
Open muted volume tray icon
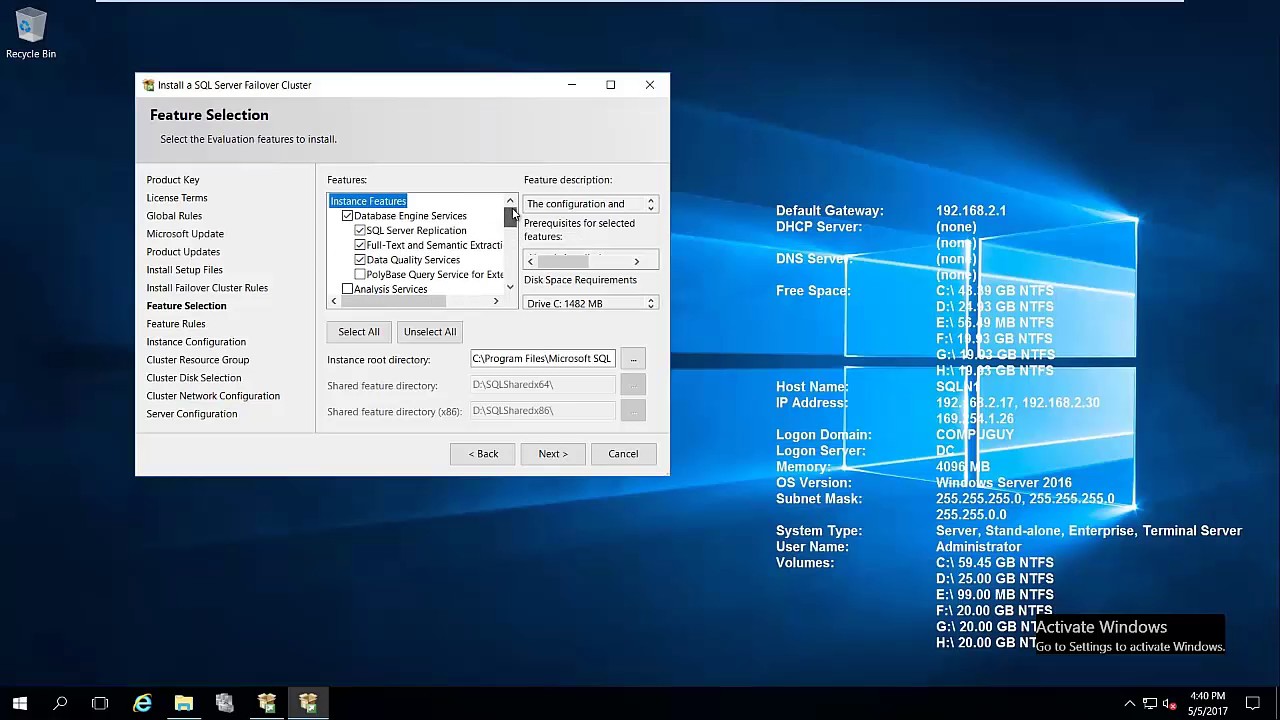1169,703
